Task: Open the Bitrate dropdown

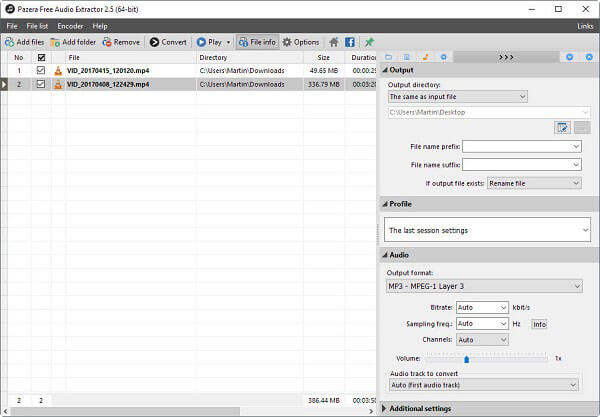Action: [482, 308]
